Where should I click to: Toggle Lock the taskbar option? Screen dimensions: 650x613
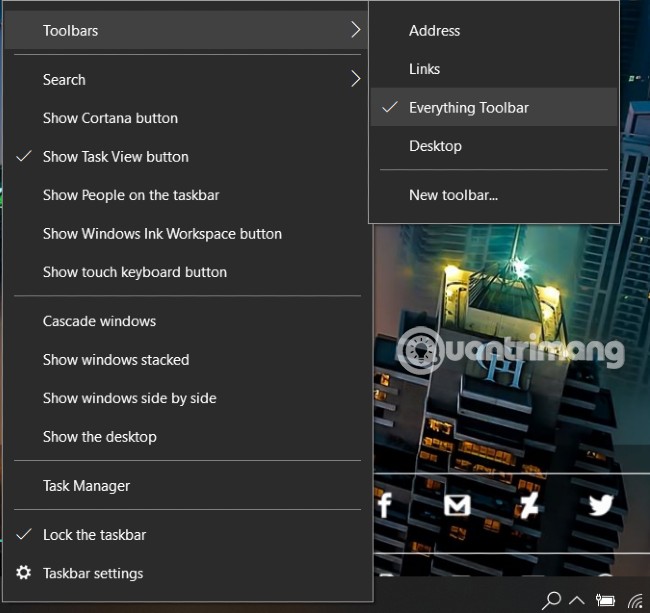(94, 535)
